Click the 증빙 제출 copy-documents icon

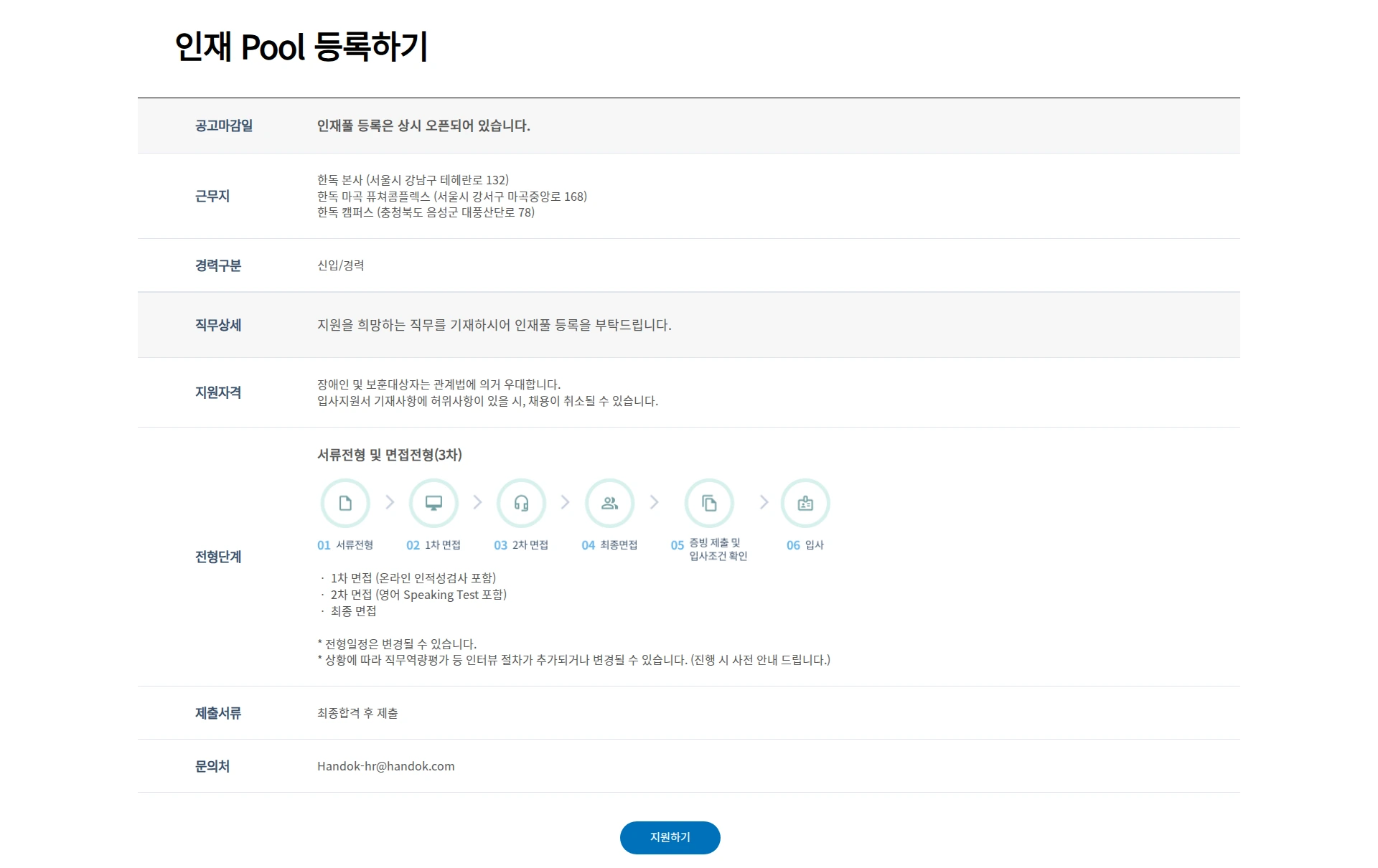coord(709,503)
